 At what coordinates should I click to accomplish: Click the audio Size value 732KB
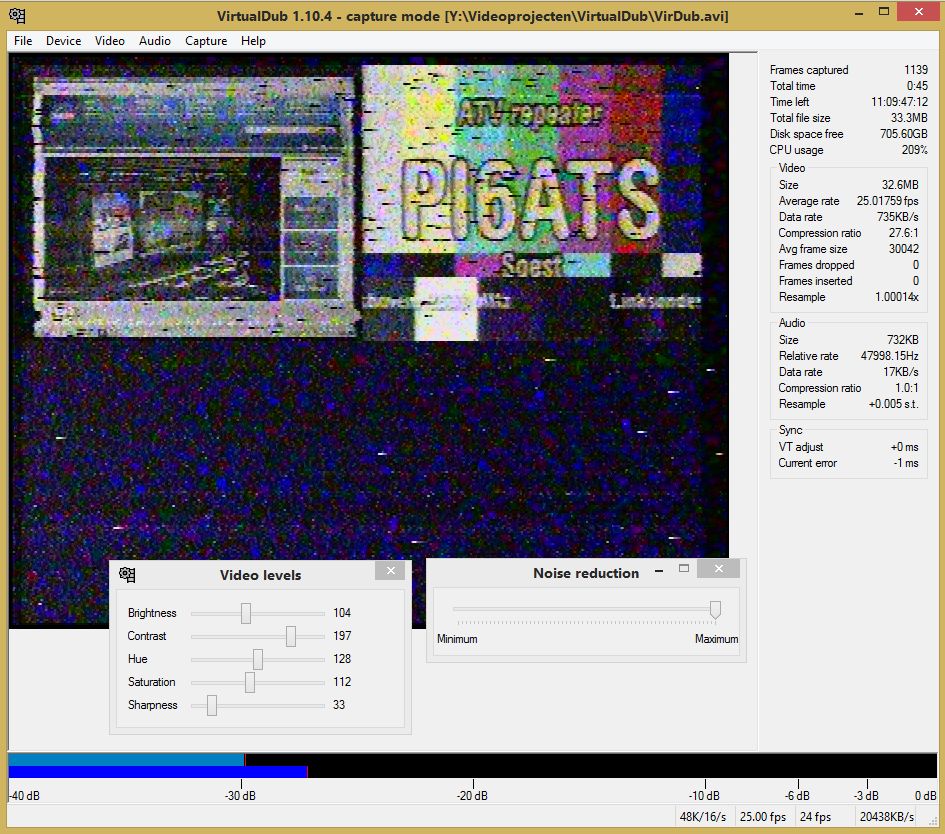902,340
